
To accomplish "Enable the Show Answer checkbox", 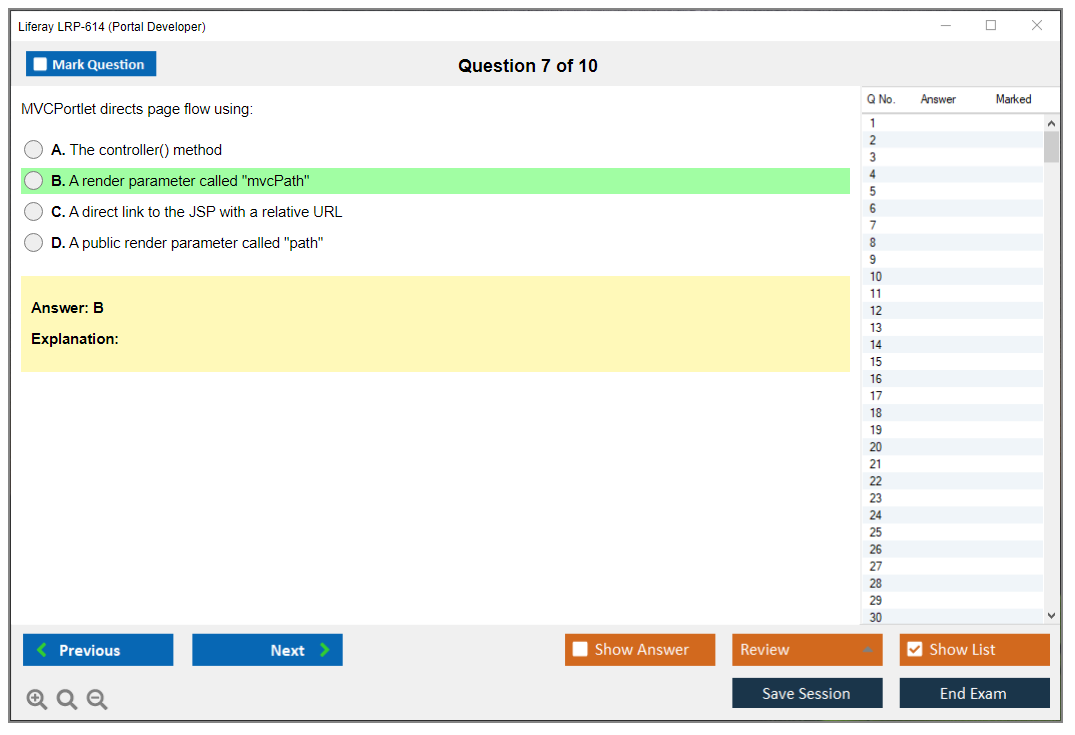I will [x=580, y=650].
